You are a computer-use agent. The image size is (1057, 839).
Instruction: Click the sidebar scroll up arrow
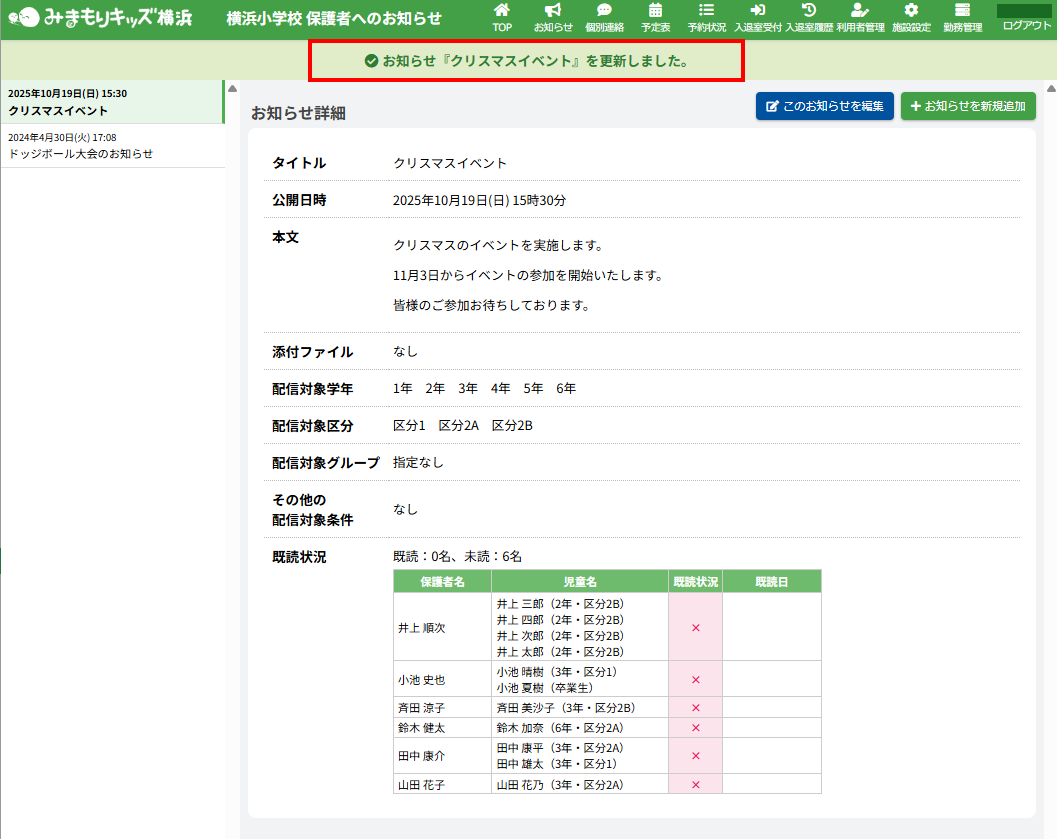[233, 88]
